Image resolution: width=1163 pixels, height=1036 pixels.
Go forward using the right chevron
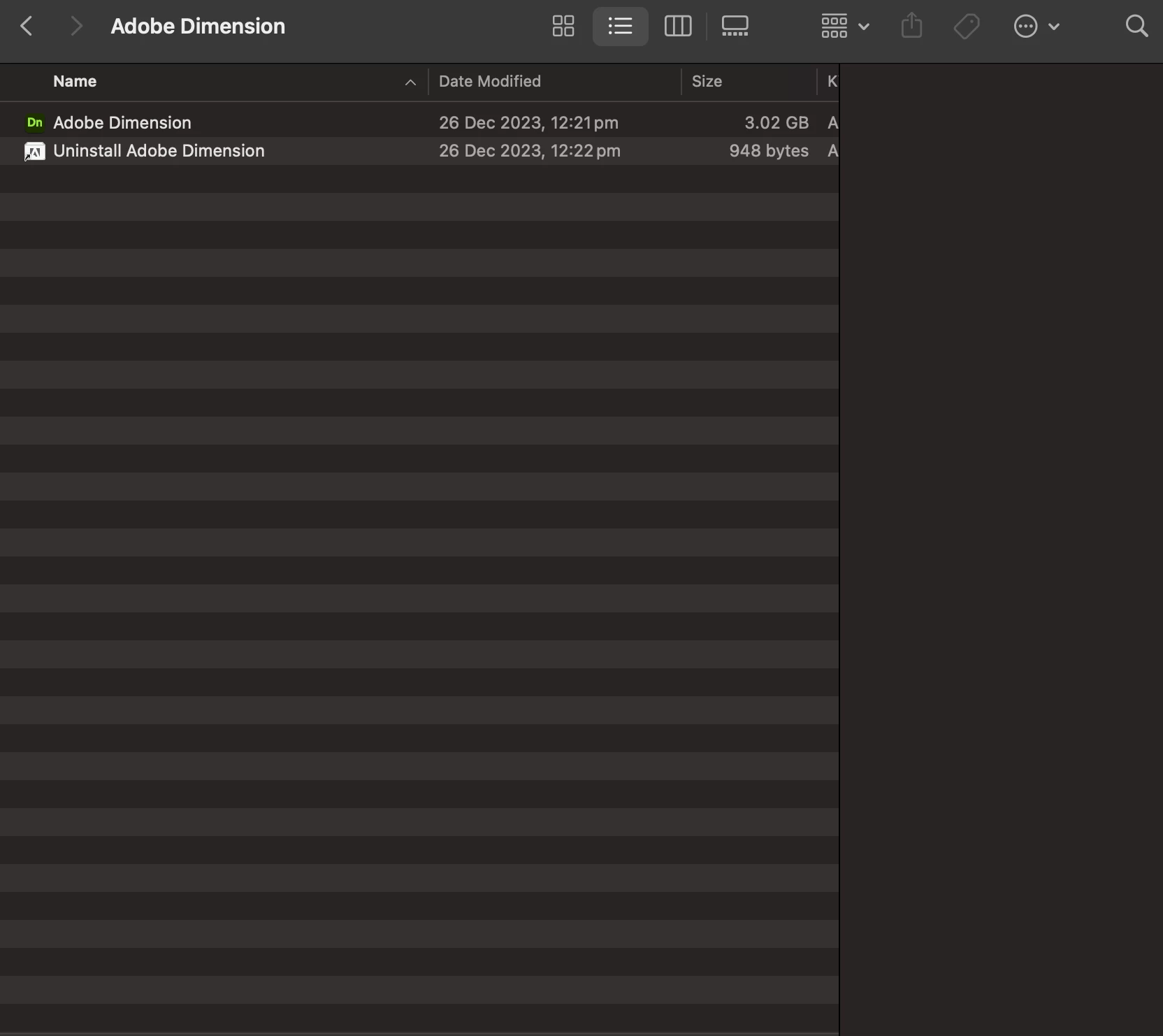[76, 27]
